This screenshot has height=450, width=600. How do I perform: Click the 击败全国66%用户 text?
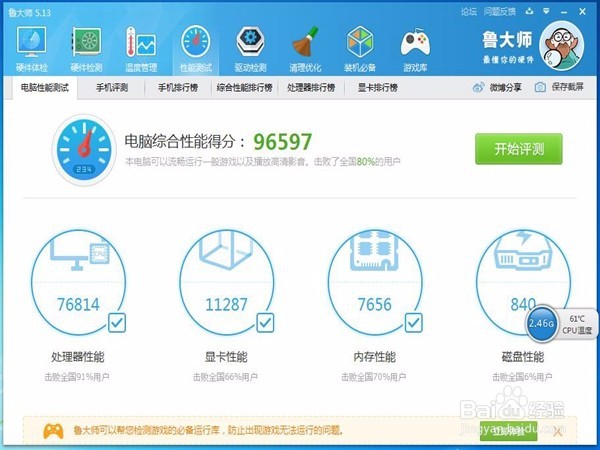click(225, 377)
